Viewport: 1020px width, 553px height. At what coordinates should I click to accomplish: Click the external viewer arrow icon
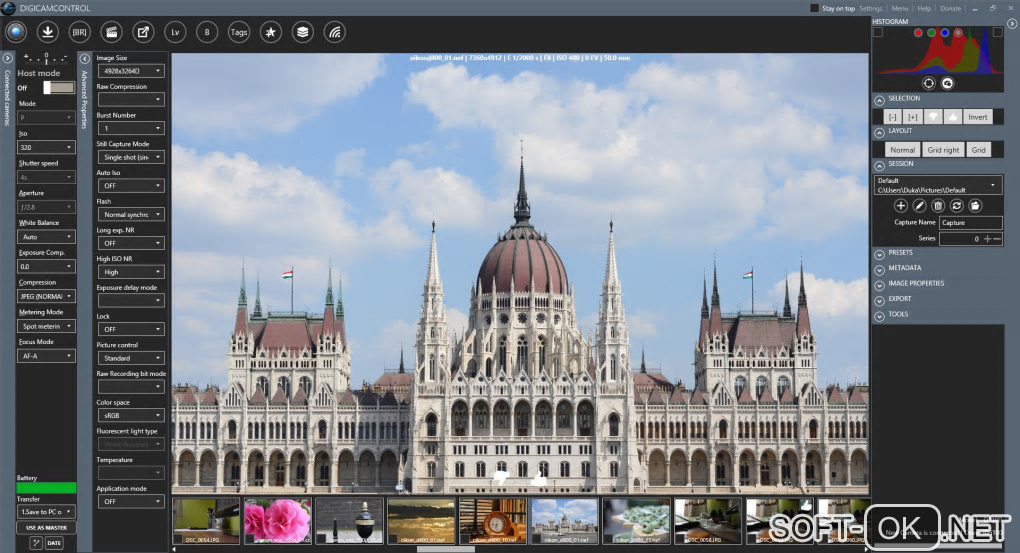pyautogui.click(x=143, y=32)
